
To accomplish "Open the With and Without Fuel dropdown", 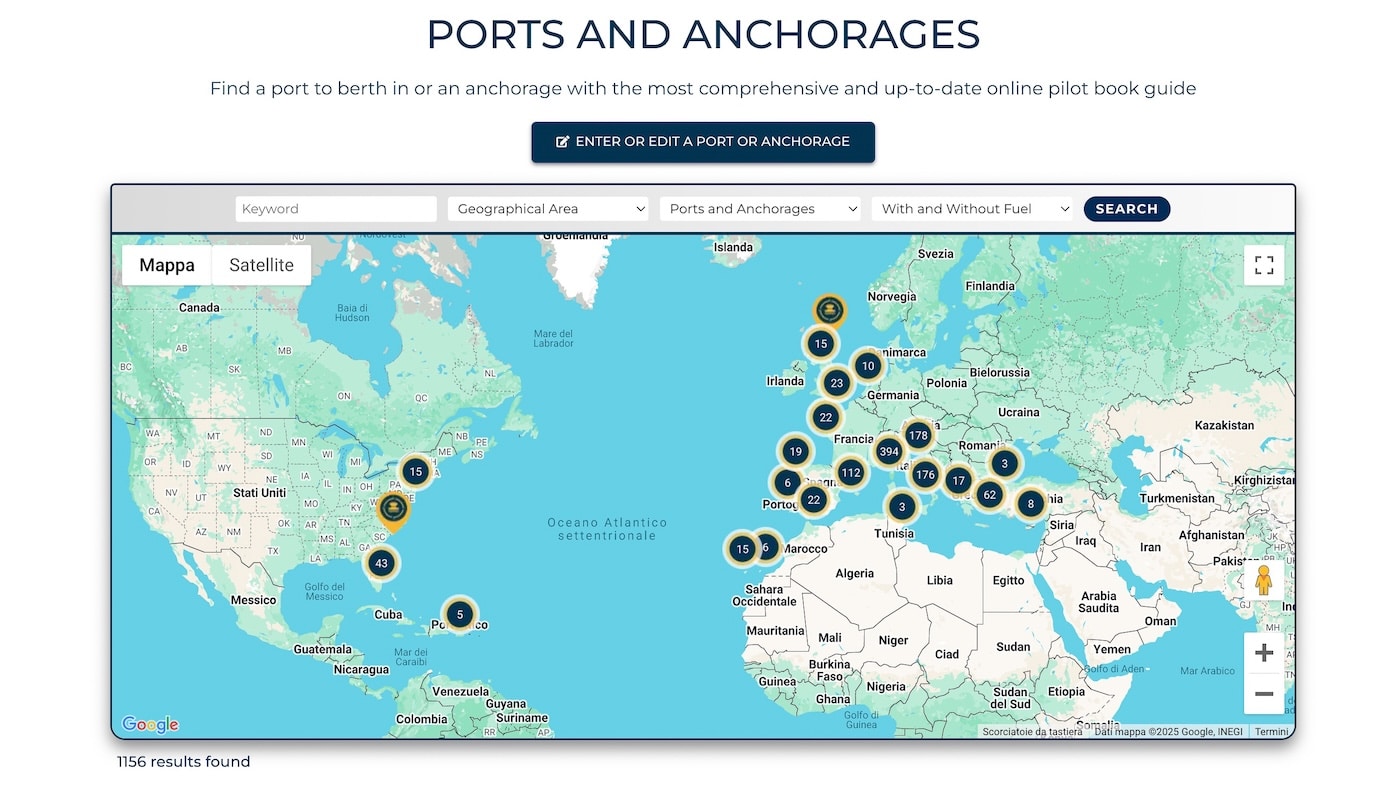I will (972, 209).
